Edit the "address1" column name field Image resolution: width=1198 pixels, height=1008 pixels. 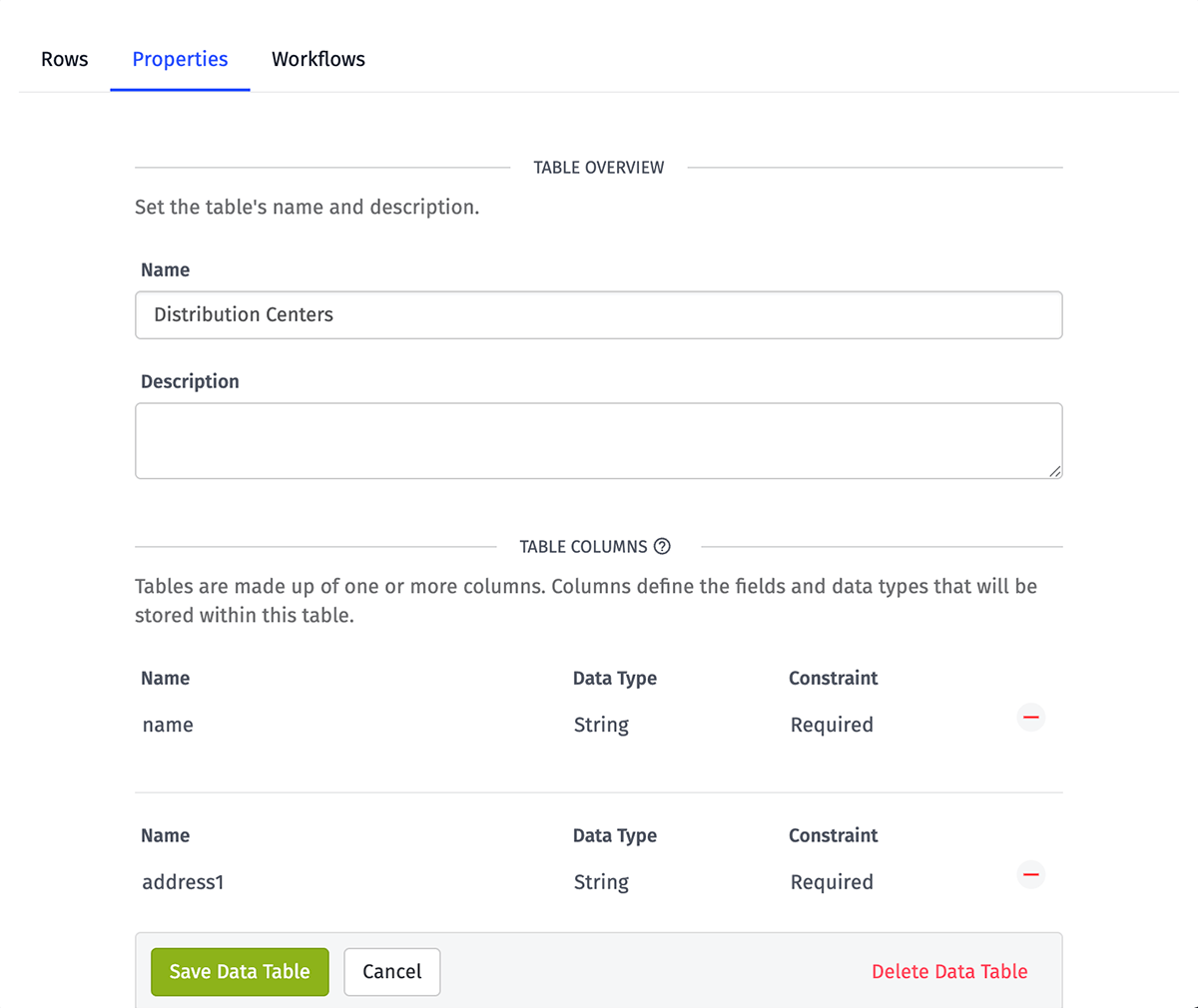339,882
